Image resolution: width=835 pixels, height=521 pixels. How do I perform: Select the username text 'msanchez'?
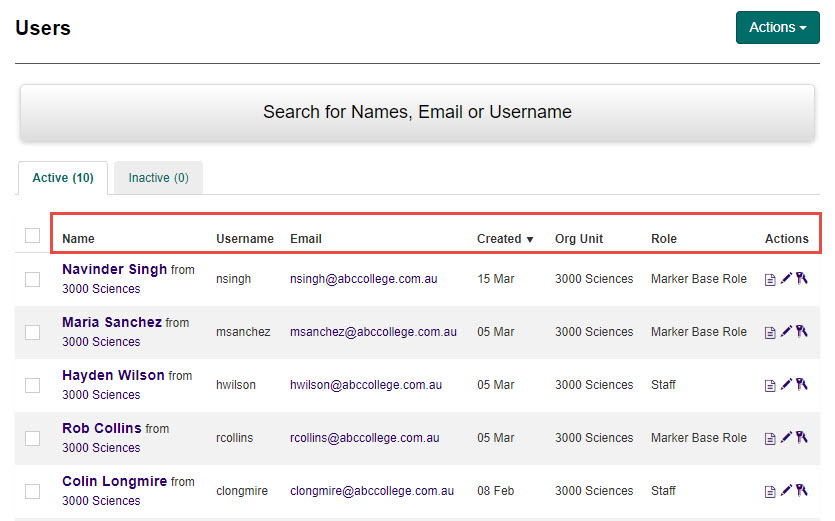click(x=243, y=332)
